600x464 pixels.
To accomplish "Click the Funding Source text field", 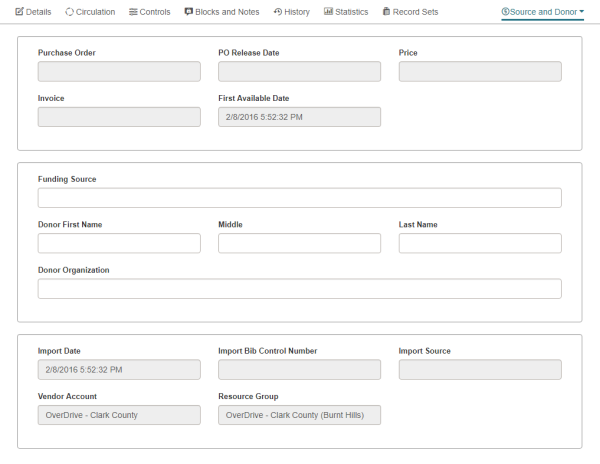I will (x=299, y=198).
